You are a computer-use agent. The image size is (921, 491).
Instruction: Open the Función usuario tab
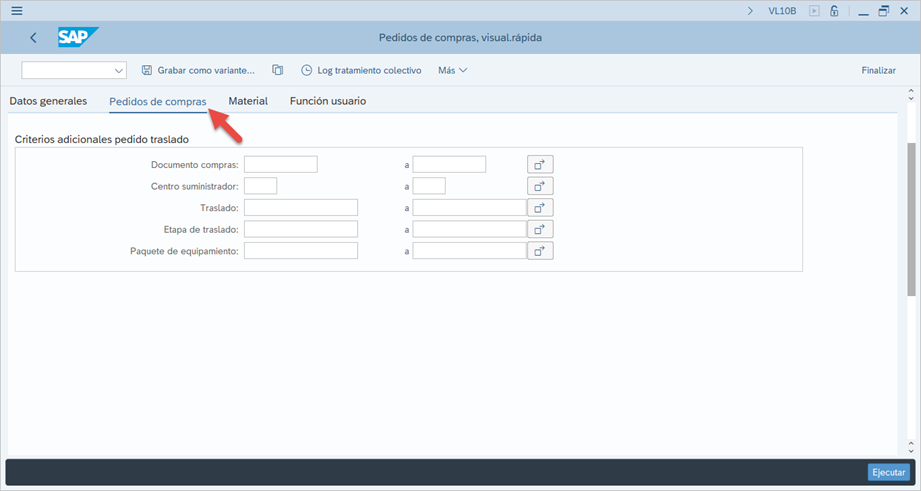click(327, 101)
